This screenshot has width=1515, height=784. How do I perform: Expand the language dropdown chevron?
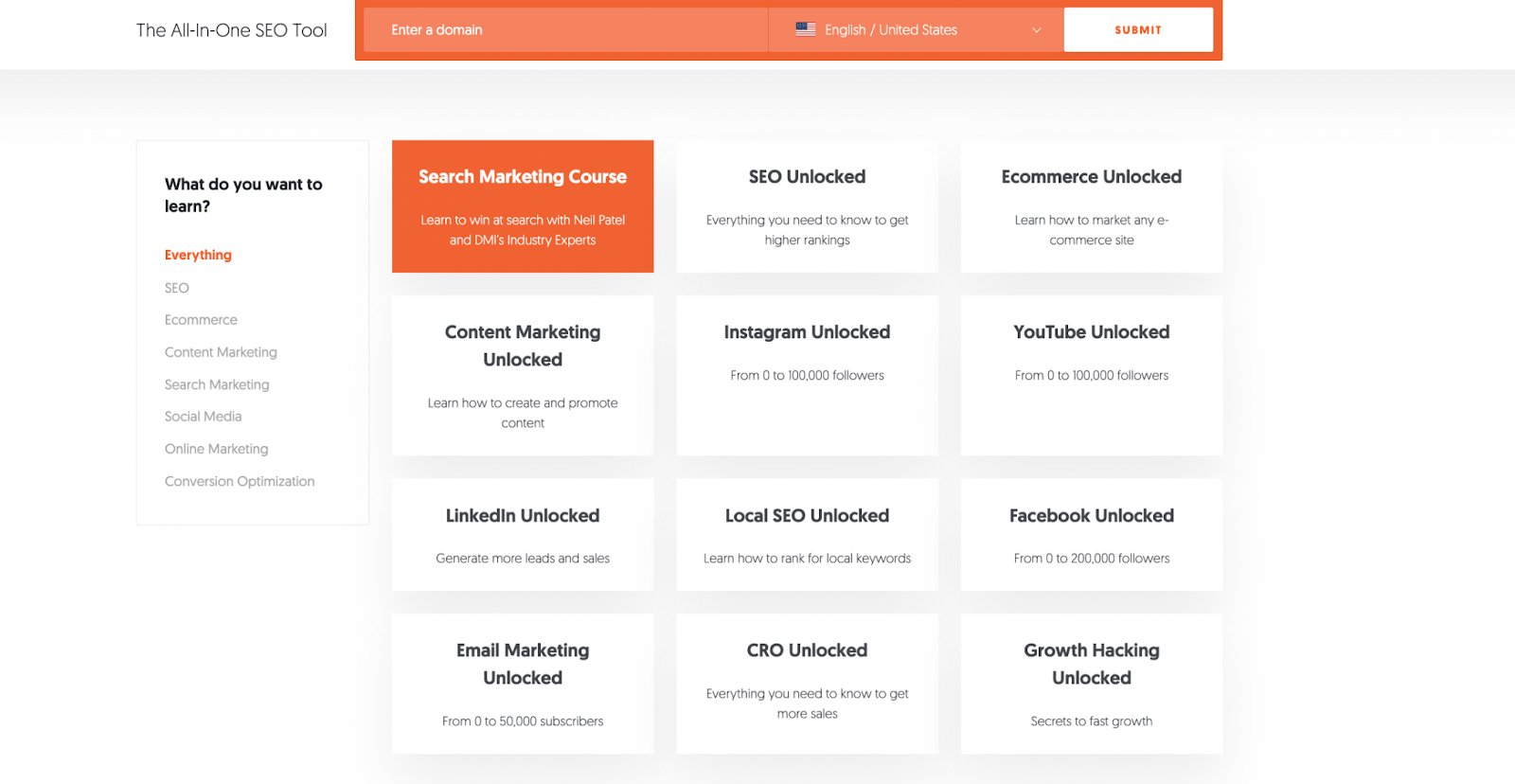1036,30
